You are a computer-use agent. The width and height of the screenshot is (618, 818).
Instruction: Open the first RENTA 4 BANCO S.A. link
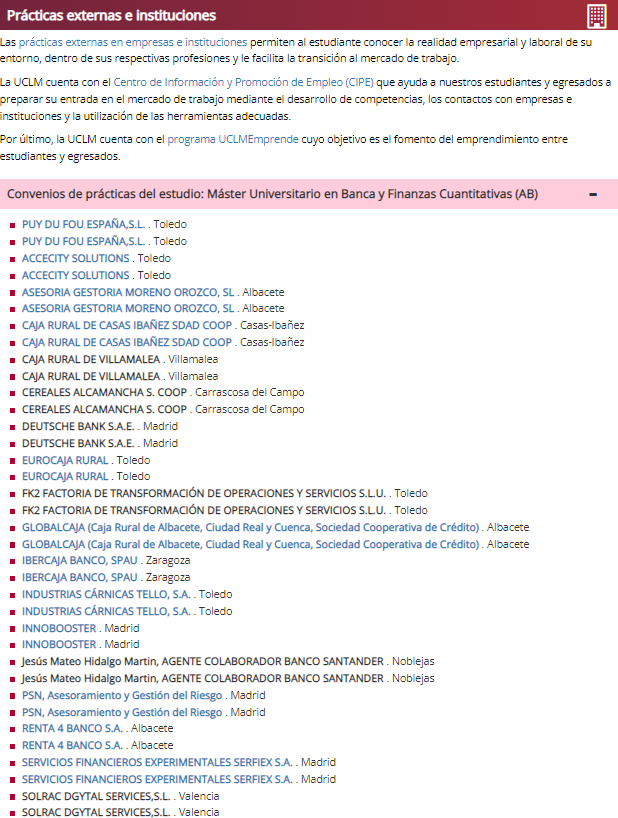[x=72, y=728]
